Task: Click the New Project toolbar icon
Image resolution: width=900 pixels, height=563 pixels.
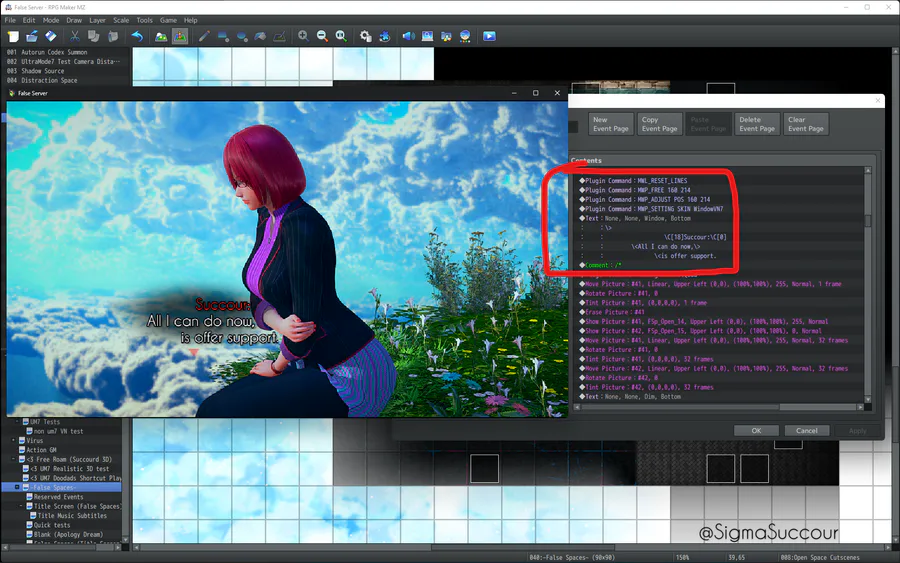Action: click(x=13, y=36)
